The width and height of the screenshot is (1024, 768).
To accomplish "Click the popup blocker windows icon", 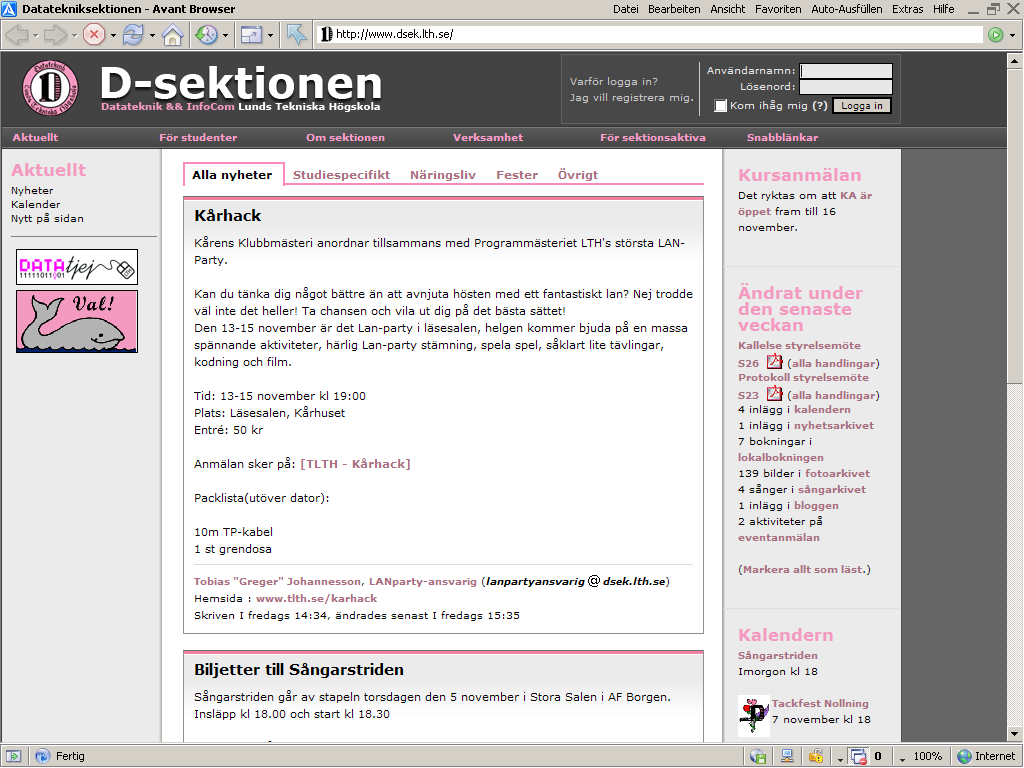I will 858,756.
